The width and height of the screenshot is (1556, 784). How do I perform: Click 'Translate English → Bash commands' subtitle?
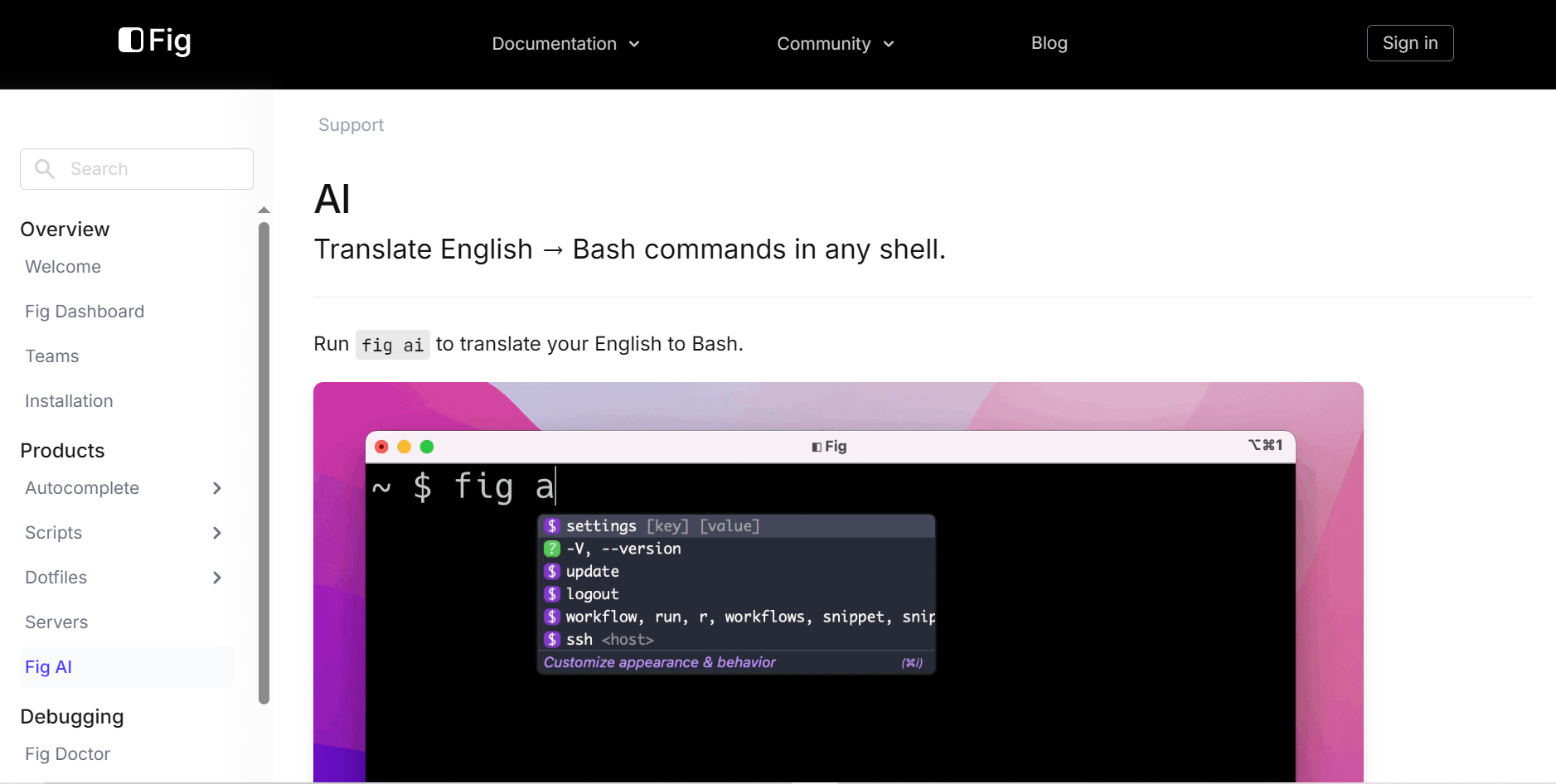point(630,249)
